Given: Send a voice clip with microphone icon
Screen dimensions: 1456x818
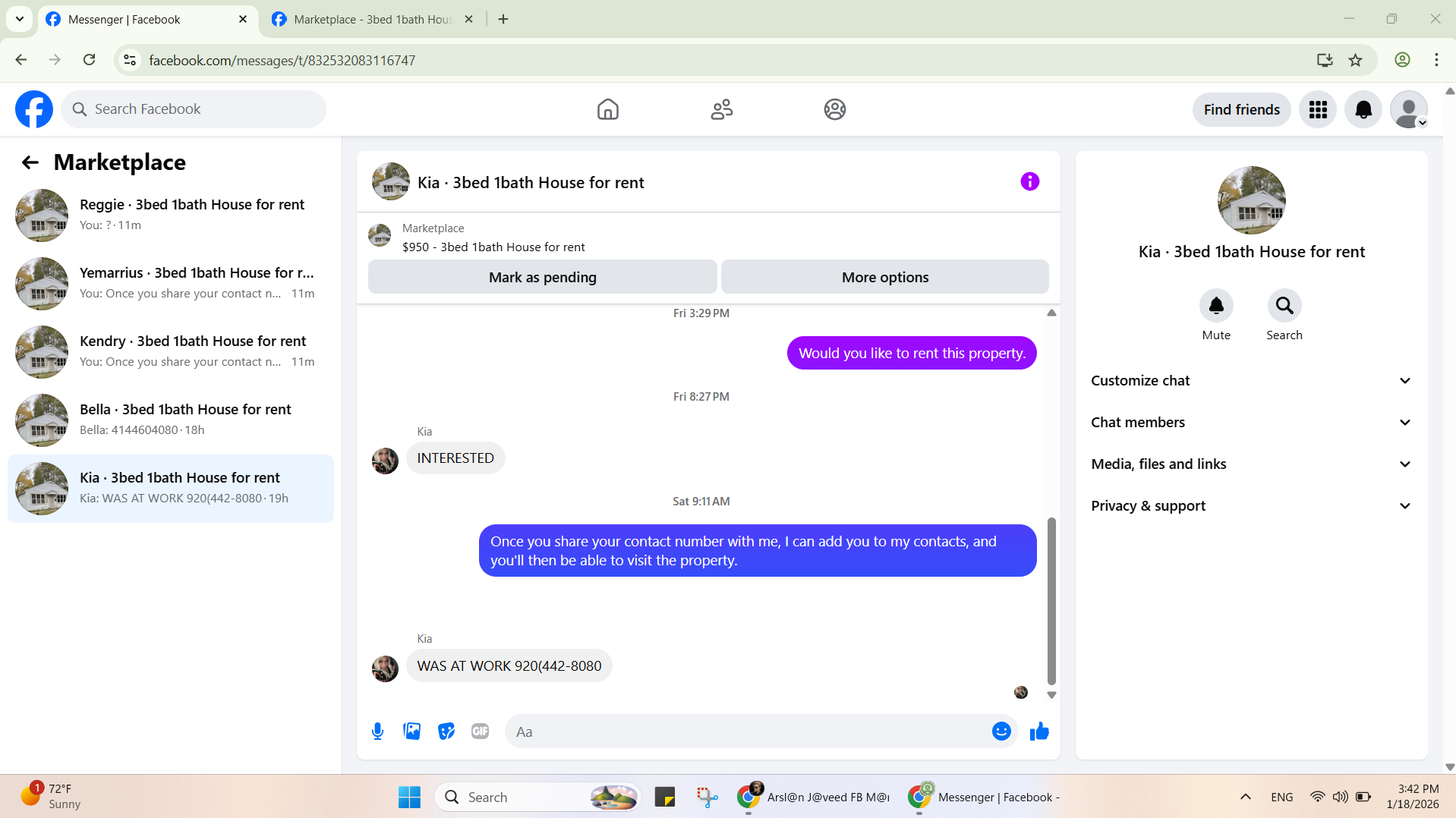Looking at the screenshot, I should pos(377,731).
